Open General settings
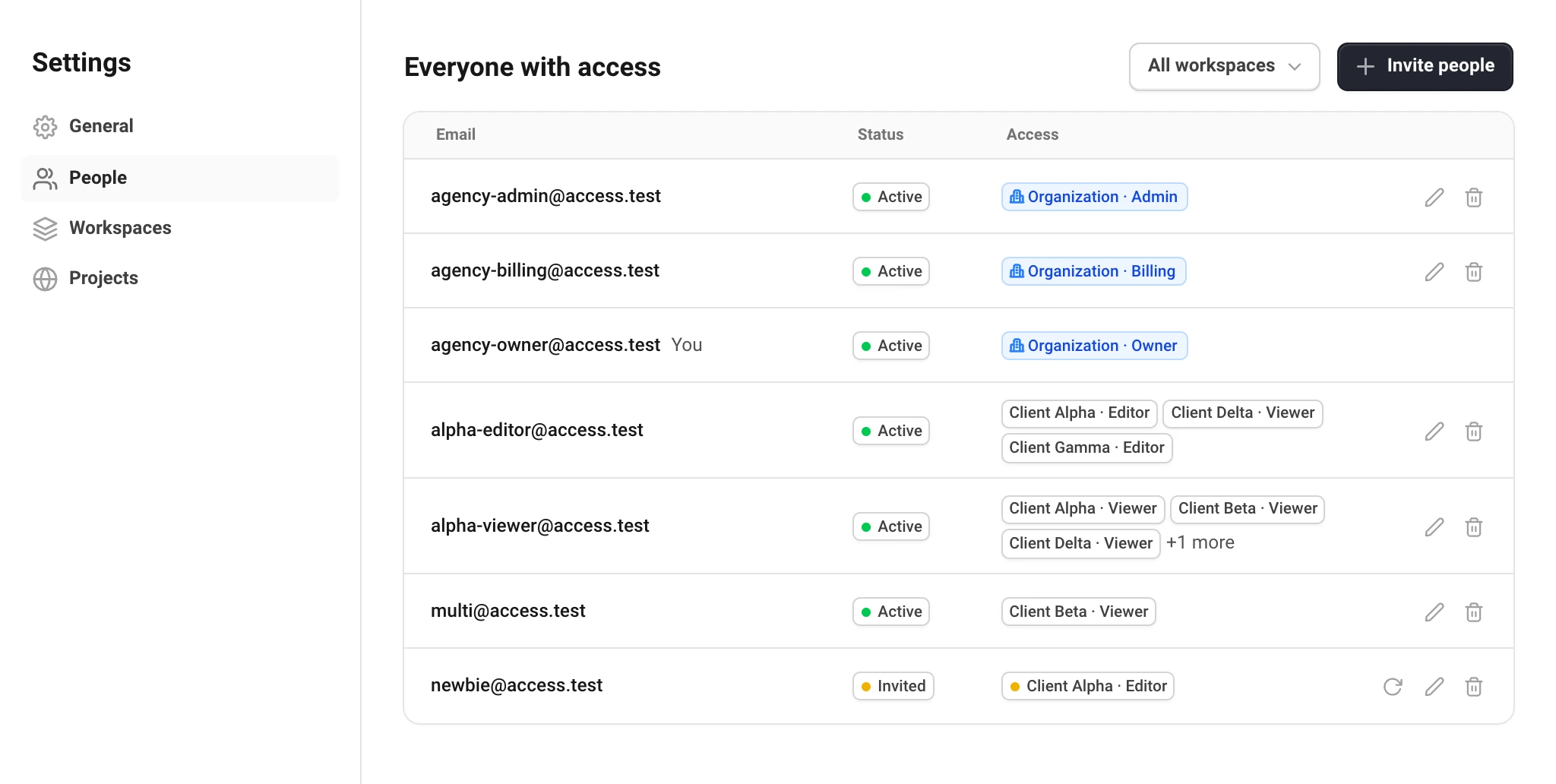Screen dimensions: 1556x784 [x=179, y=126]
